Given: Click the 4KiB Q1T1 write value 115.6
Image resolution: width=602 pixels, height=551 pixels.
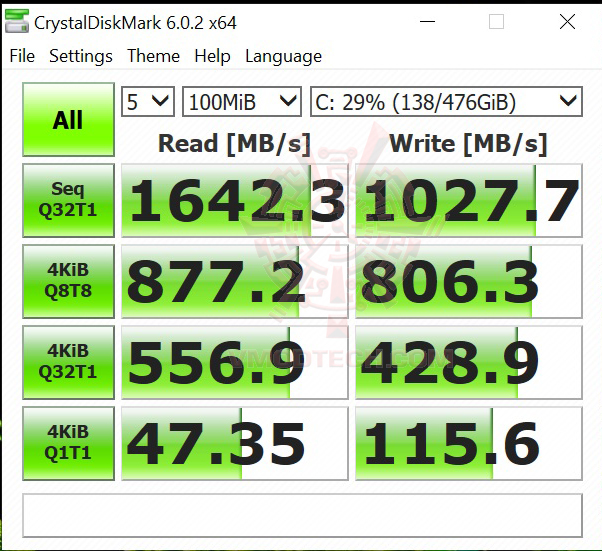Looking at the screenshot, I should pyautogui.click(x=469, y=443).
